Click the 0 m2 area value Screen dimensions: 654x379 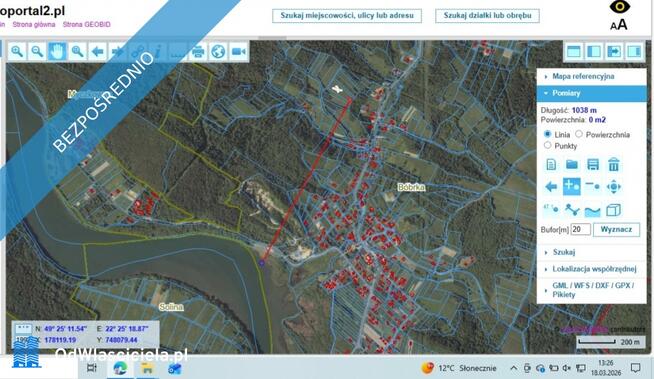(597, 120)
